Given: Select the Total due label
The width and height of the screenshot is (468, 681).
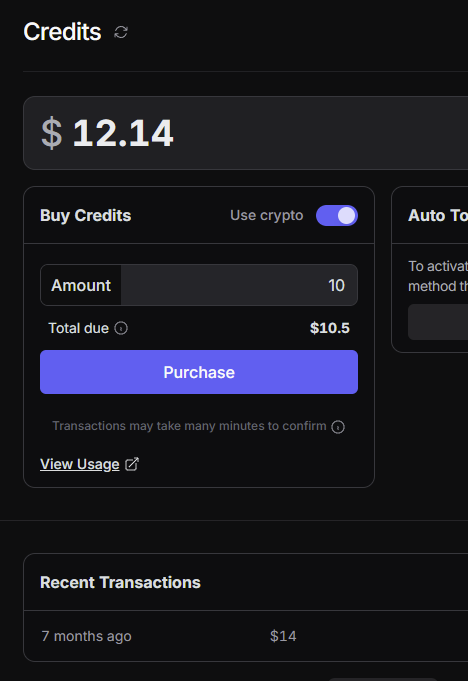Looking at the screenshot, I should pyautogui.click(x=78, y=328).
